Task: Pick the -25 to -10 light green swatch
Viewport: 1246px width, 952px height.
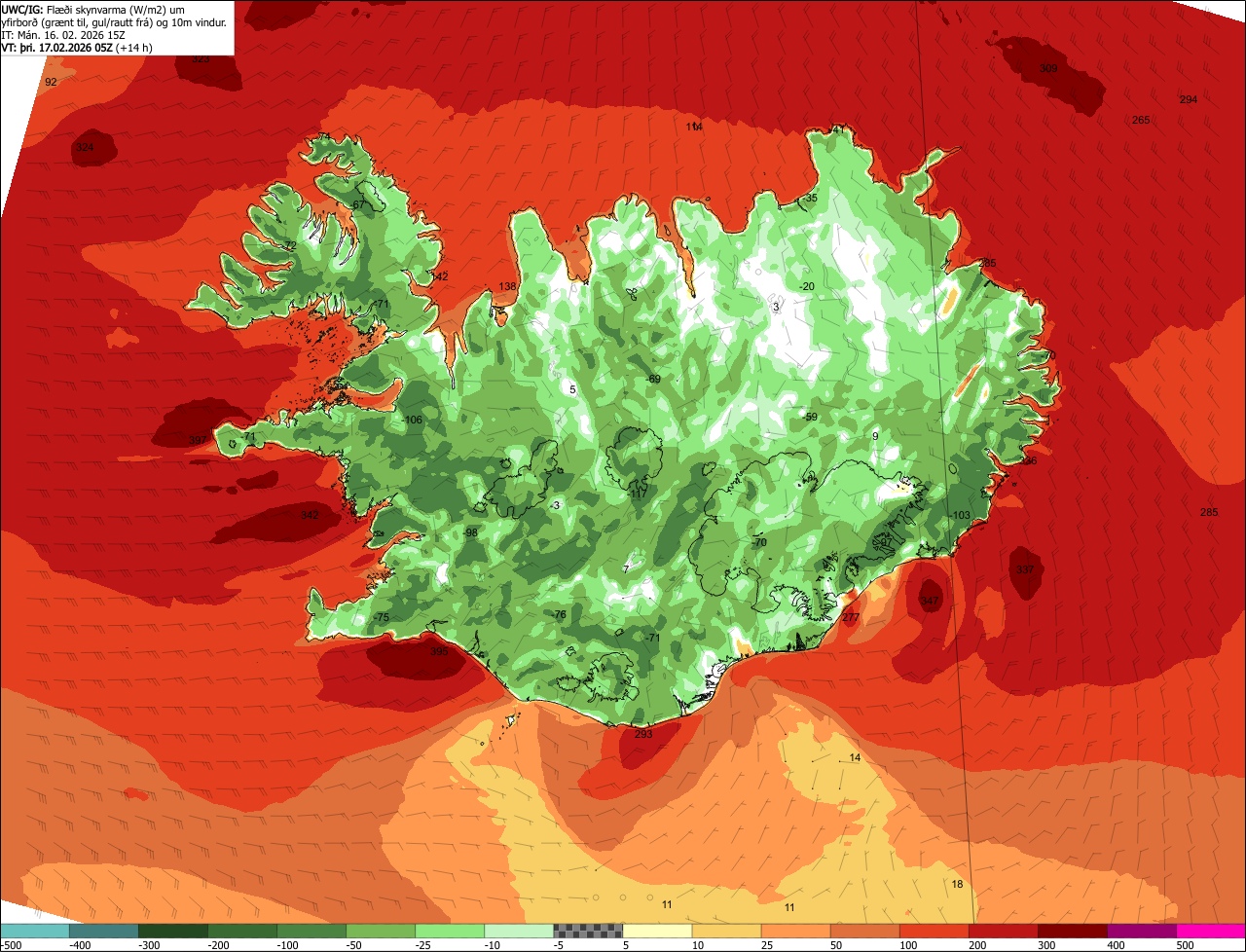Action: coord(450,931)
